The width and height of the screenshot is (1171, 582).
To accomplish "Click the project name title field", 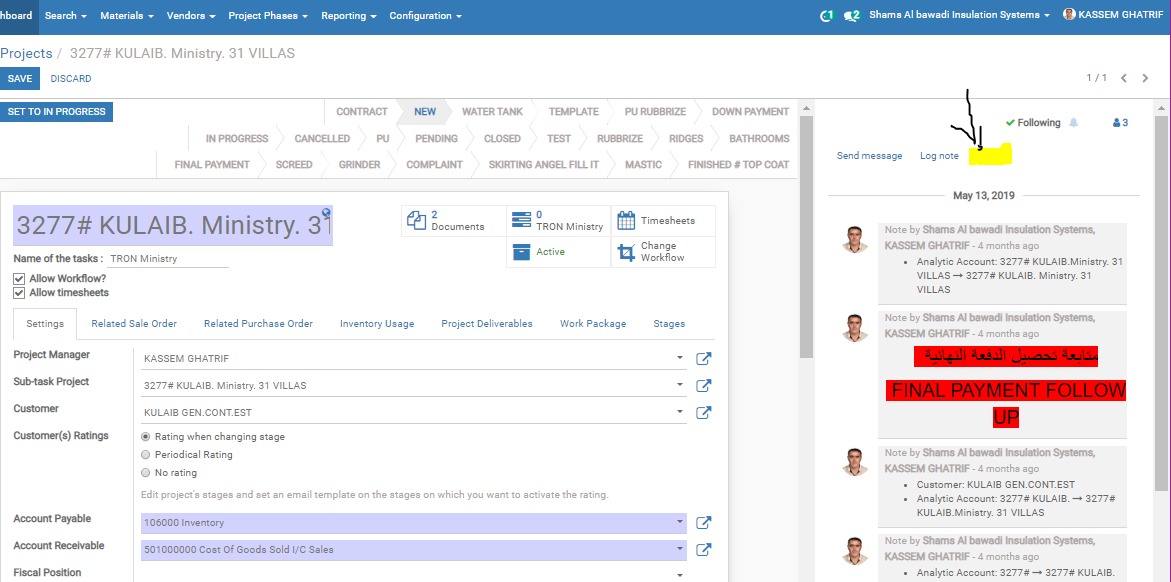I will pos(172,226).
